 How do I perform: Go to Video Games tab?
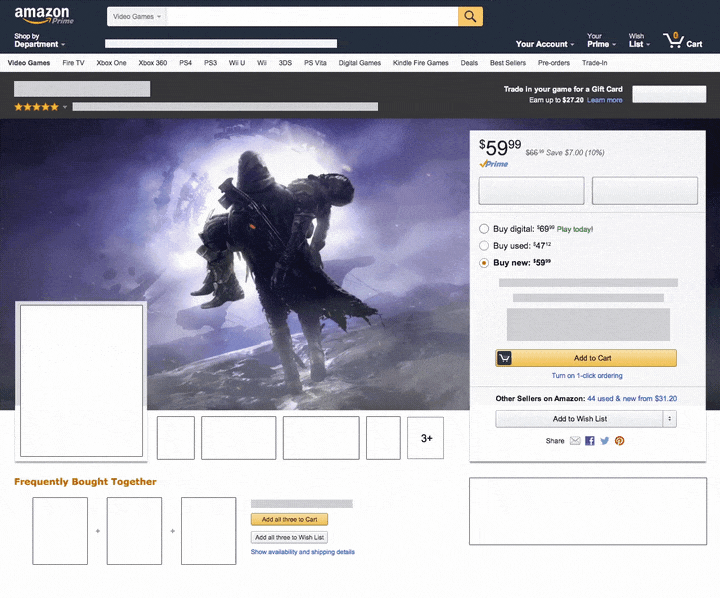(x=28, y=63)
